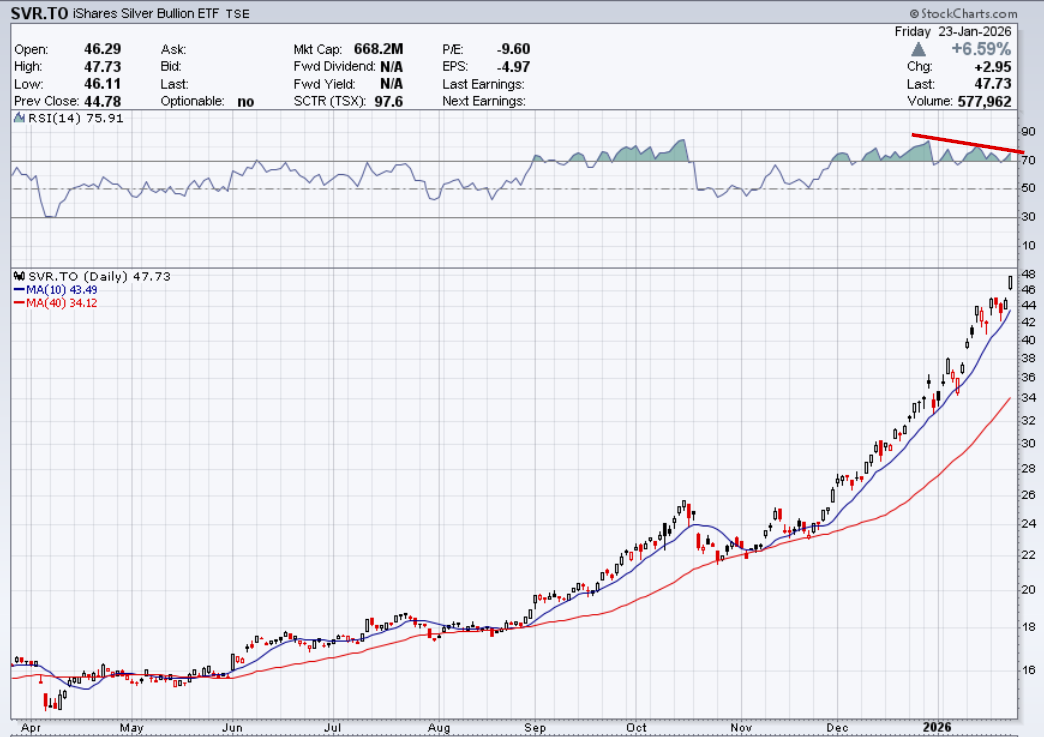
Task: Click the 26 price axis label
Action: (1028, 495)
